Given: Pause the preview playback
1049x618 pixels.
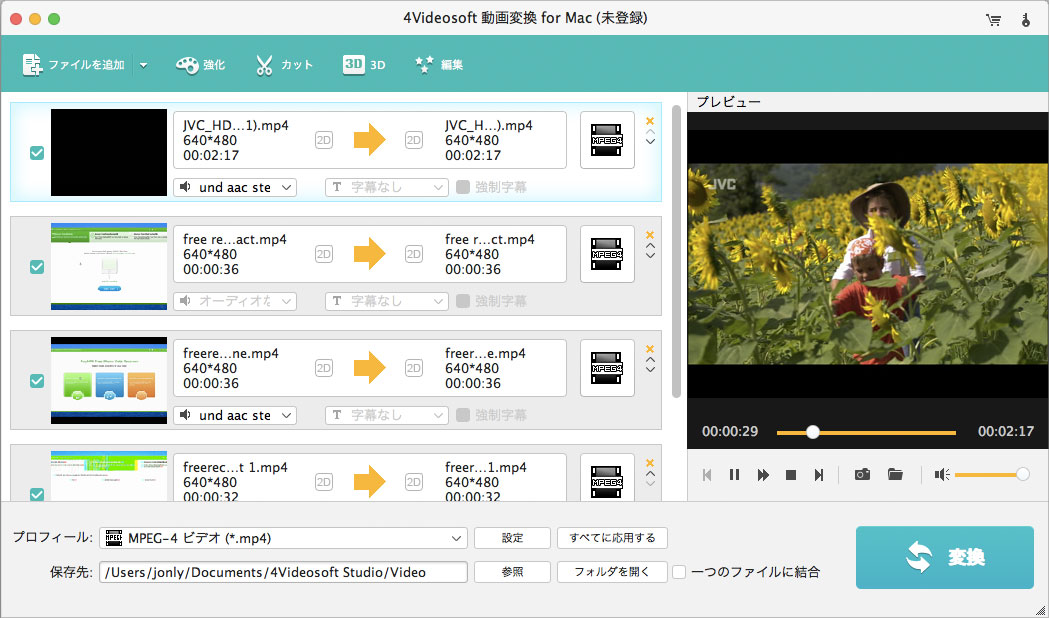Looking at the screenshot, I should pyautogui.click(x=735, y=474).
